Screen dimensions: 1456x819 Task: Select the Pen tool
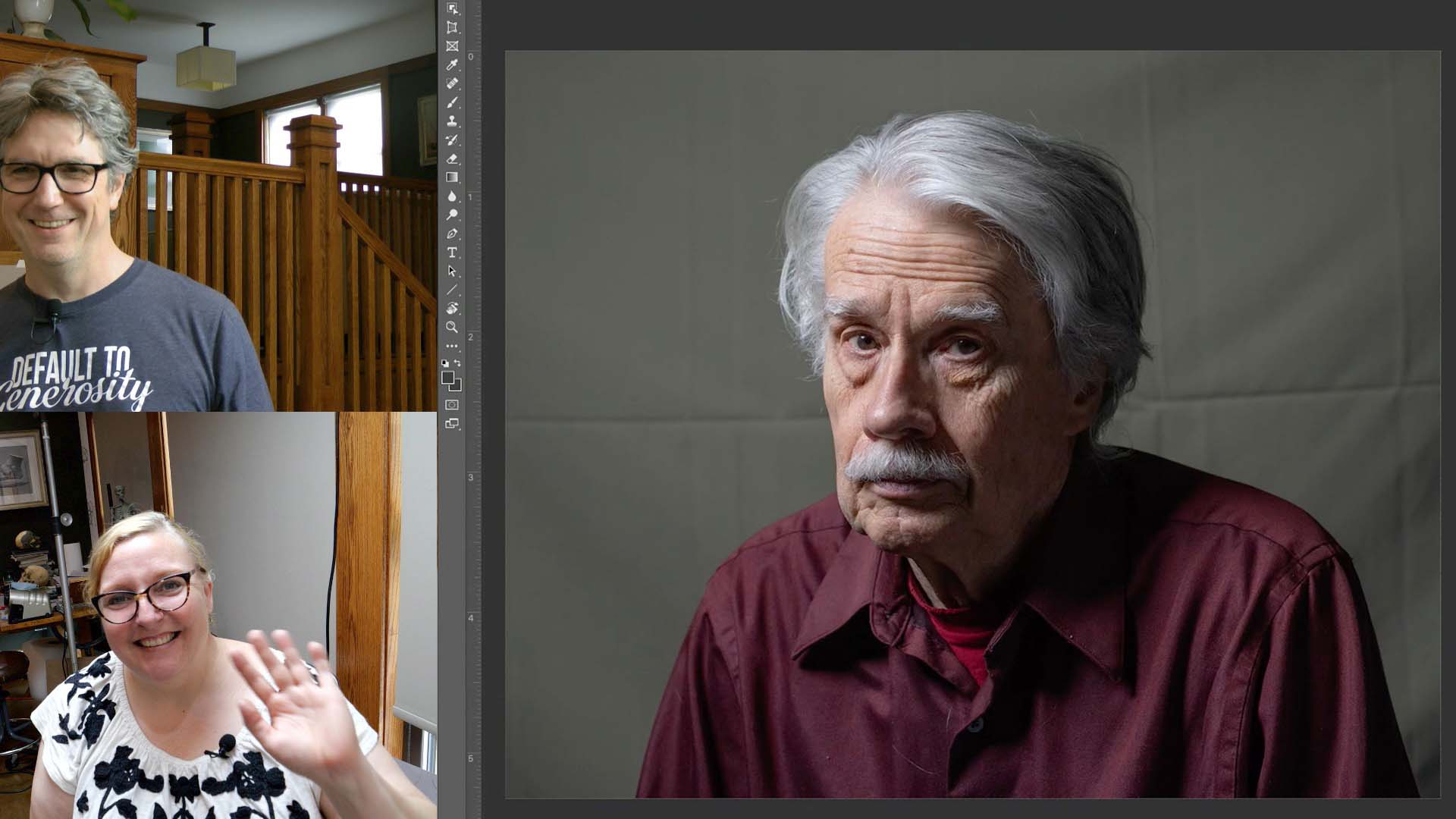point(452,234)
